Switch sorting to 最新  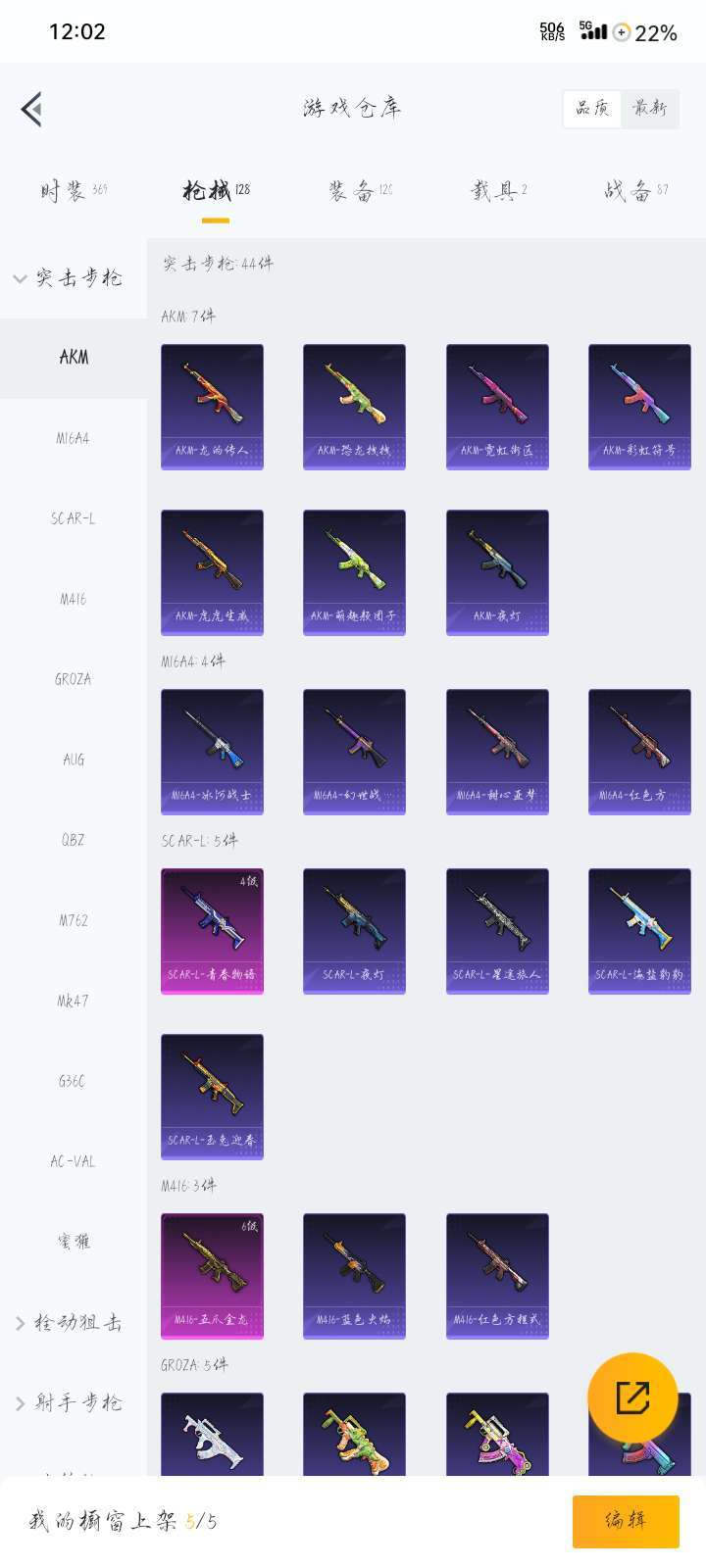tap(649, 109)
